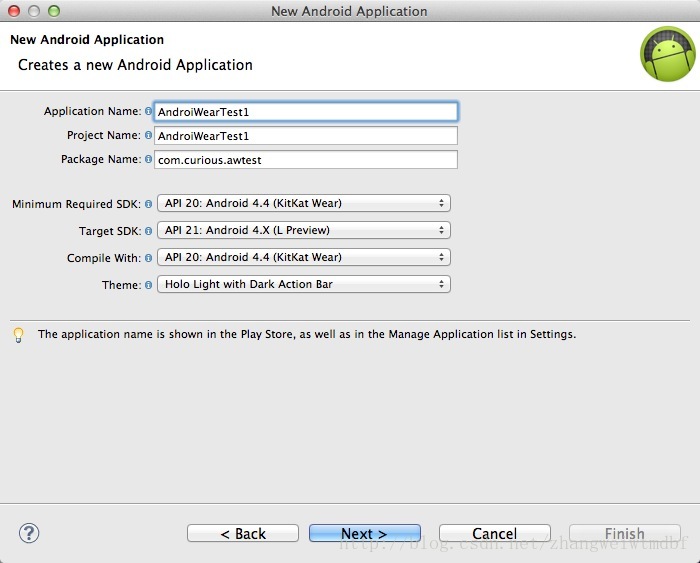Click the 'Target SDK:' label
Screen dimensions: 700x563
coord(110,231)
